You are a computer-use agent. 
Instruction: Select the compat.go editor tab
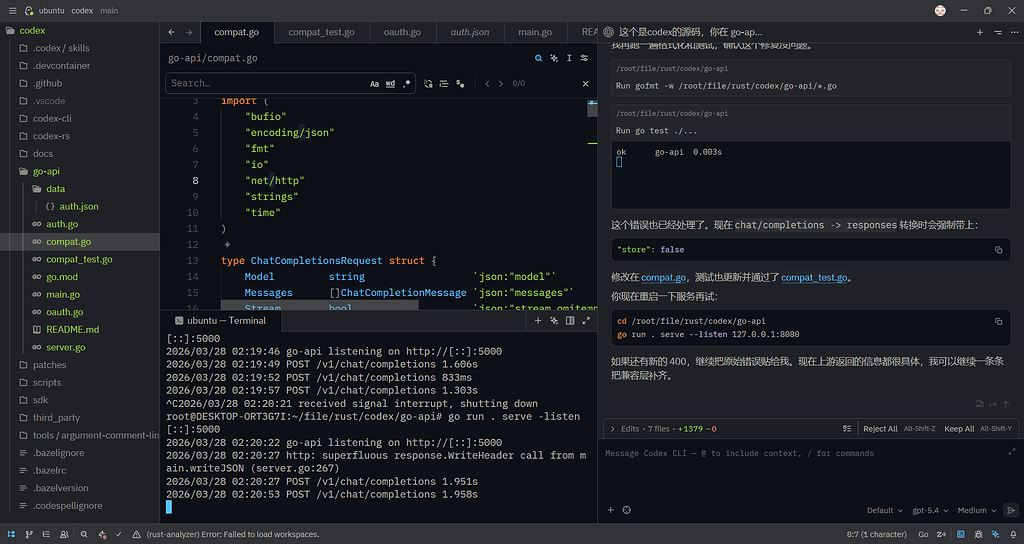pyautogui.click(x=236, y=32)
